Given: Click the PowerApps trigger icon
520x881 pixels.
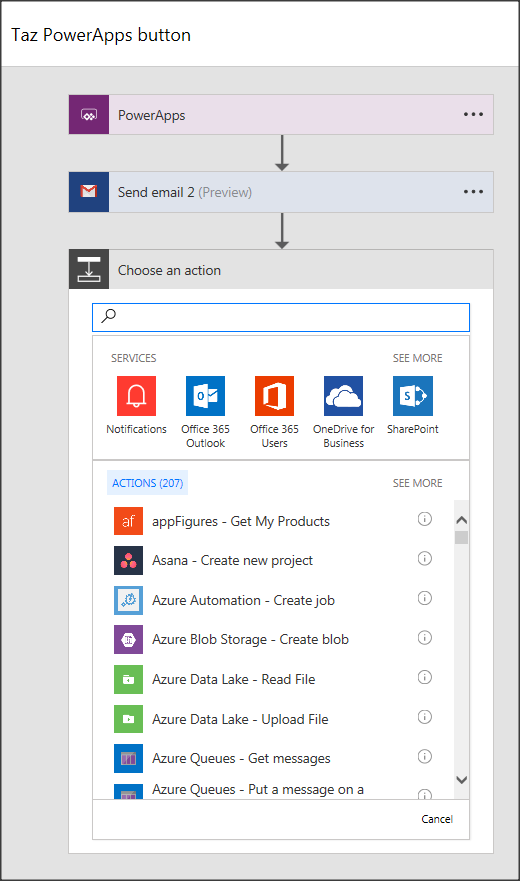Looking at the screenshot, I should [89, 115].
